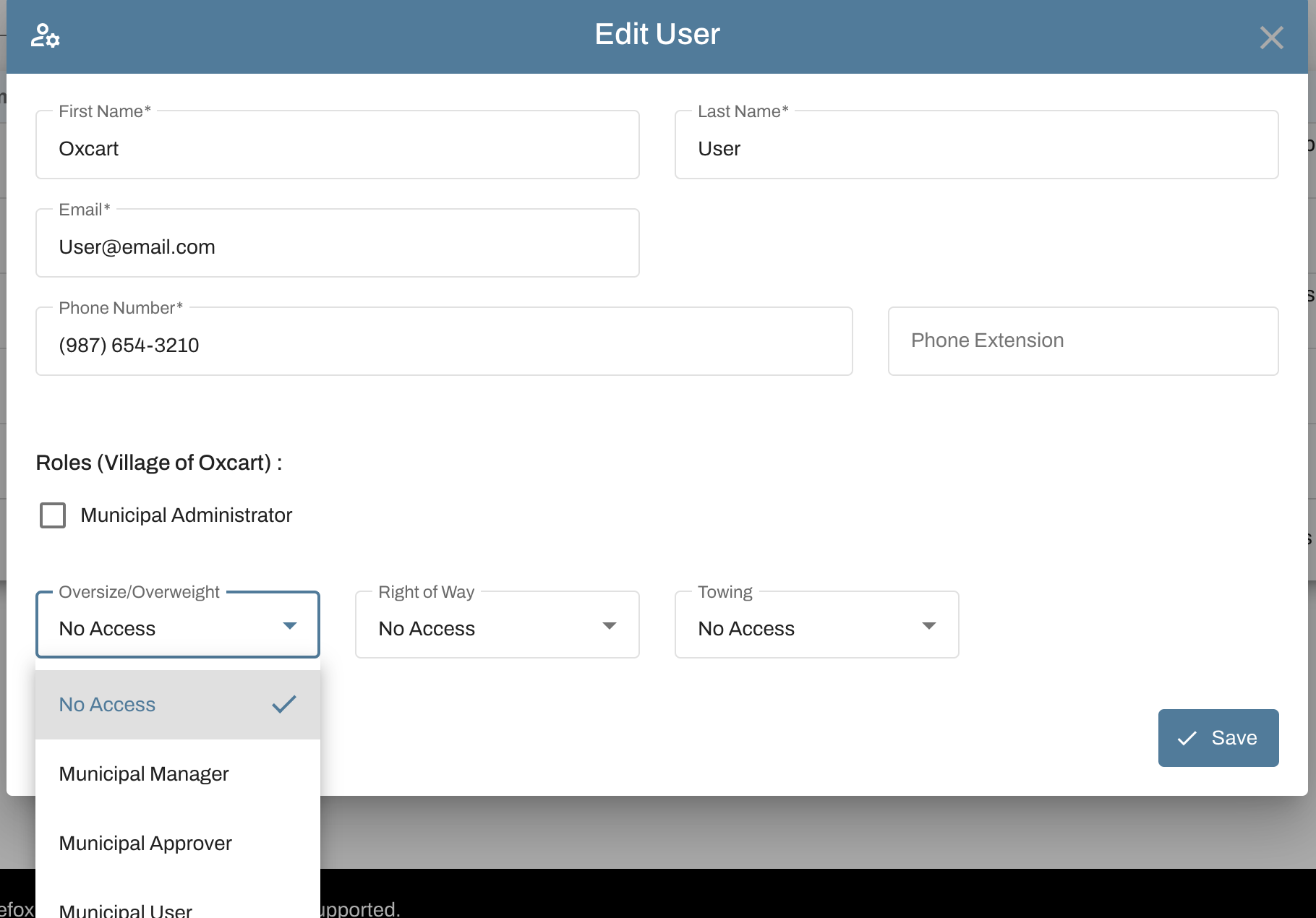Click the user settings icon in header
The width and height of the screenshot is (1316, 918).
45,35
